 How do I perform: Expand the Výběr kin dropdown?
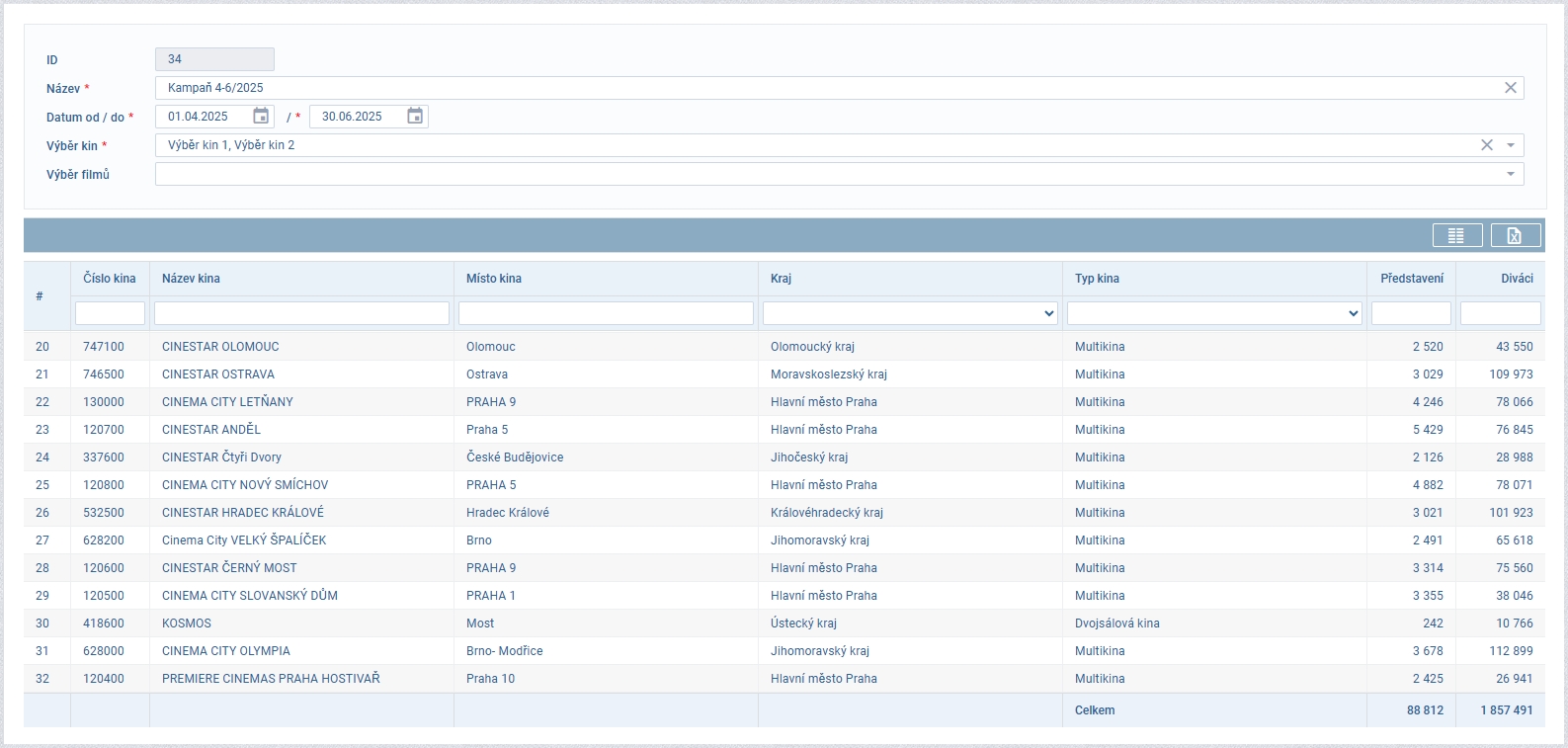pyautogui.click(x=1511, y=145)
